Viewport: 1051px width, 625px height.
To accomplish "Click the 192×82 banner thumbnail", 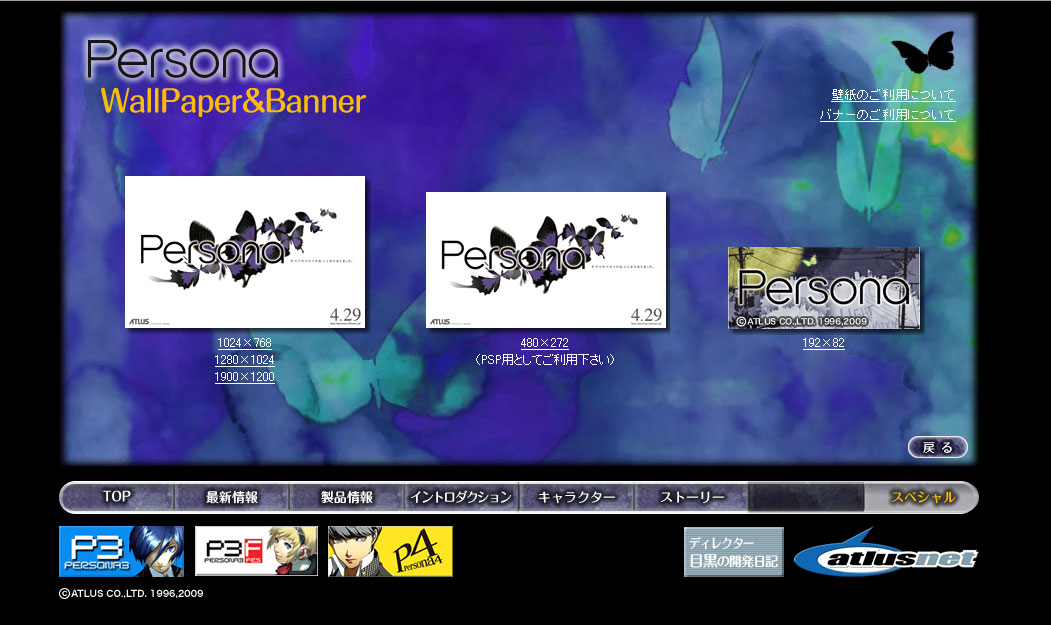I will (823, 289).
